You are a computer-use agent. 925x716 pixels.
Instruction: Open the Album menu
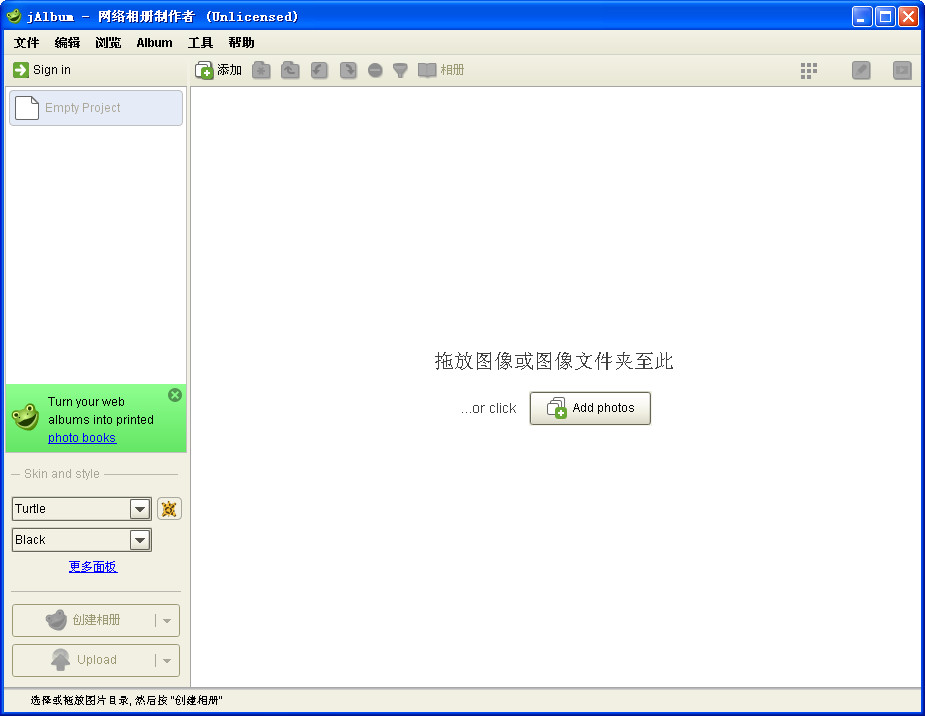point(155,42)
